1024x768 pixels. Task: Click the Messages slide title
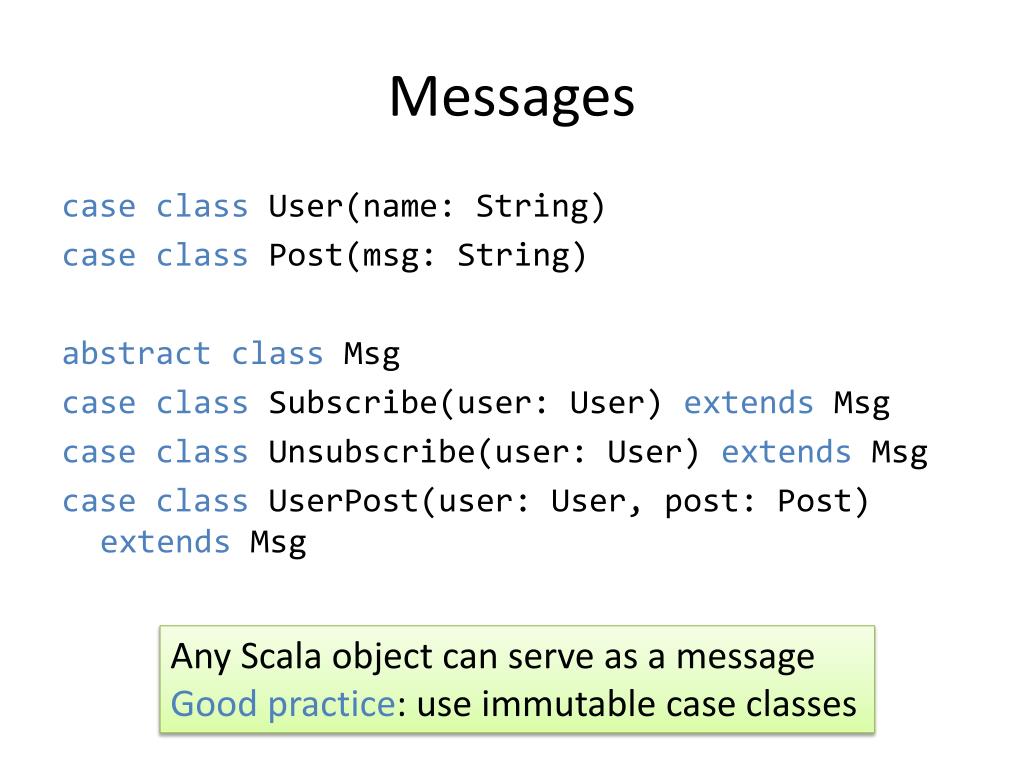coord(511,98)
